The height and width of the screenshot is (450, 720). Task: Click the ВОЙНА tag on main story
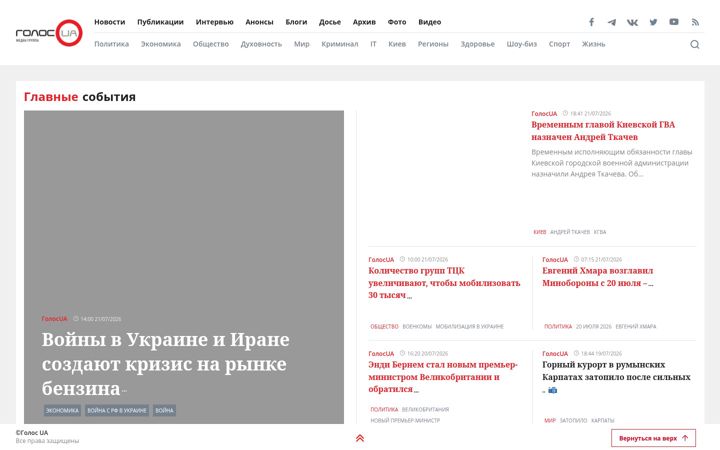164,411
